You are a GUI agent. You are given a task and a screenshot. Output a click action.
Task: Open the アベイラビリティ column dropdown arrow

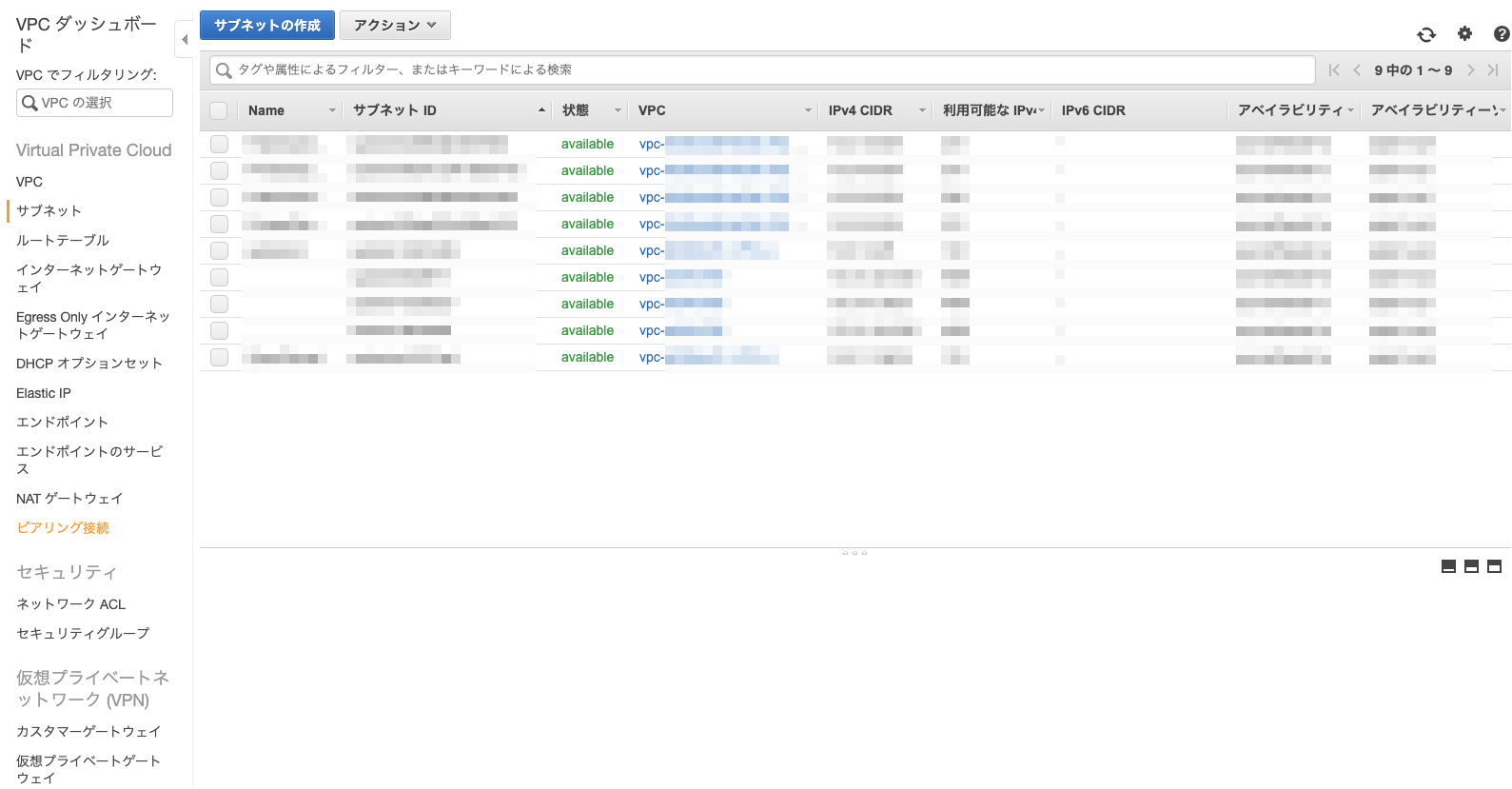[x=1350, y=110]
